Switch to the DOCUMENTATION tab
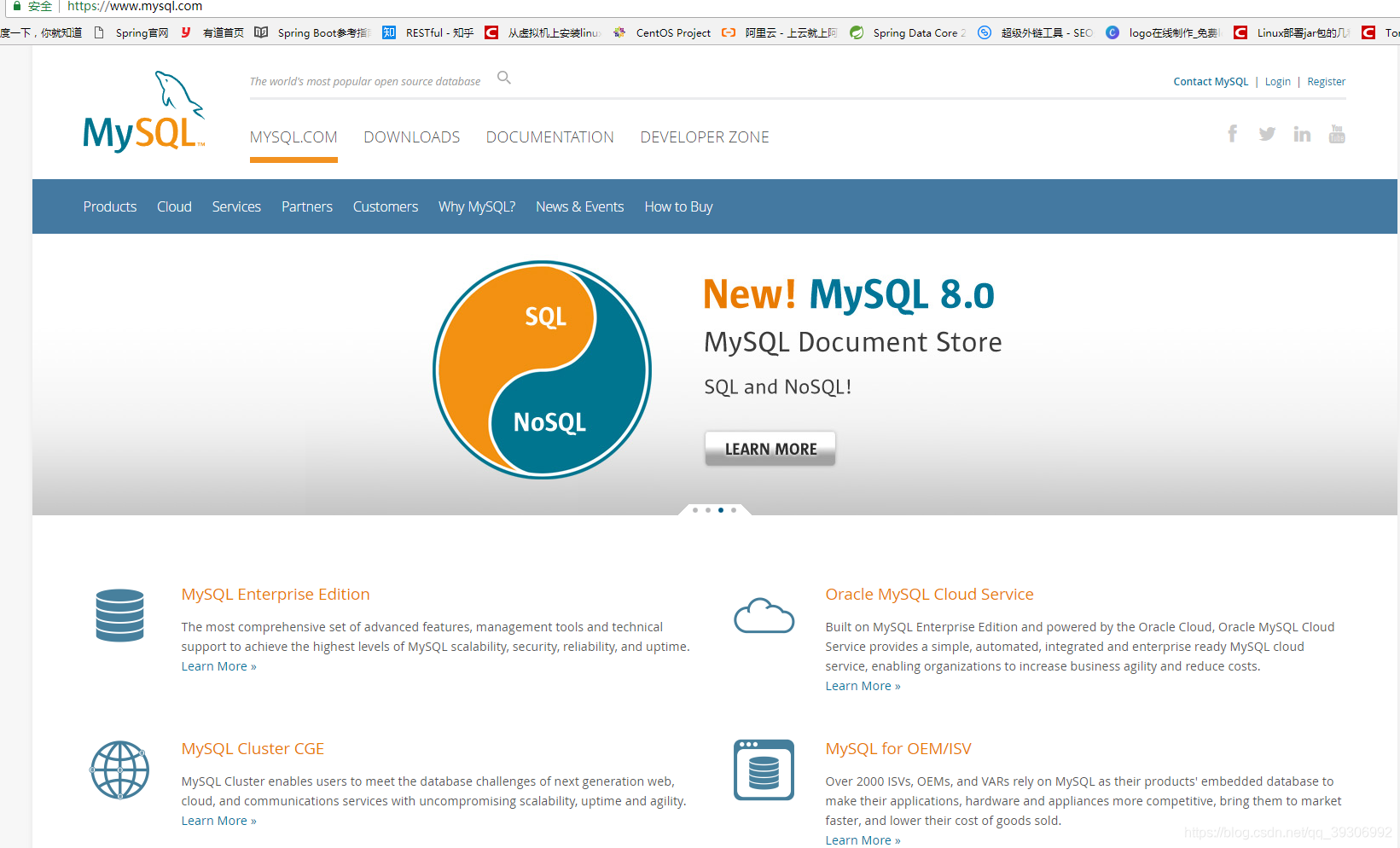The height and width of the screenshot is (848, 1400). 550,137
